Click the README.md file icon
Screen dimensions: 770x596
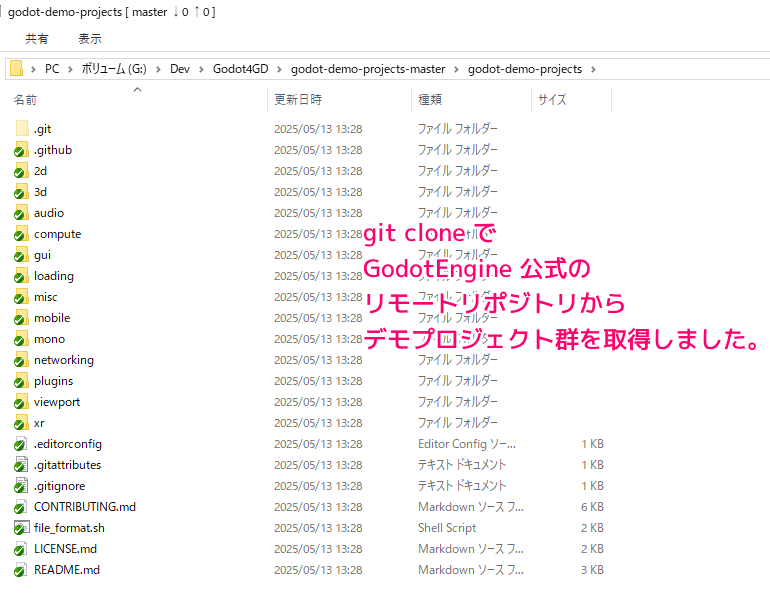21,570
